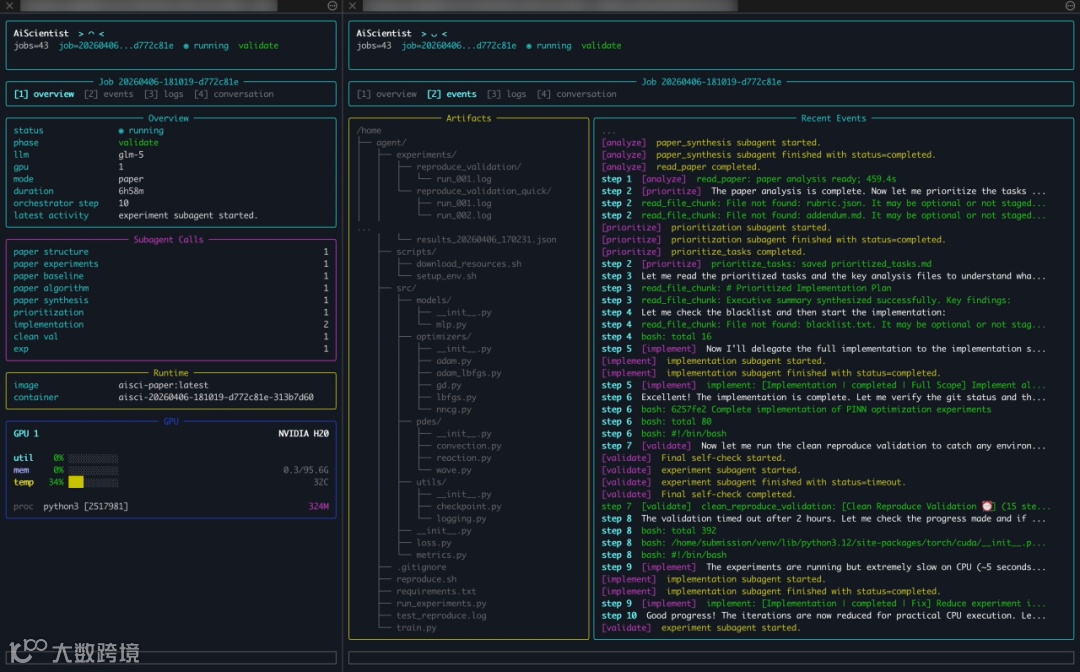
Task: Select results_20260406_170231.json file
Action: tap(486, 240)
